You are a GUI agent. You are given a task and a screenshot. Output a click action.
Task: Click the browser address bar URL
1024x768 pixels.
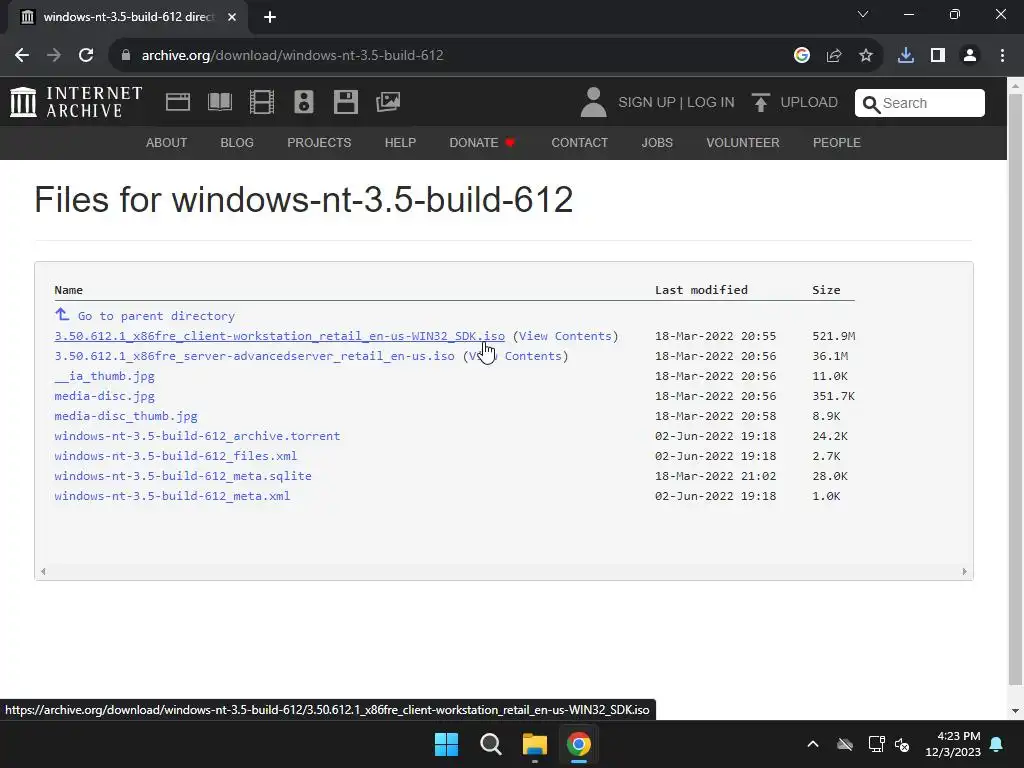(x=293, y=55)
